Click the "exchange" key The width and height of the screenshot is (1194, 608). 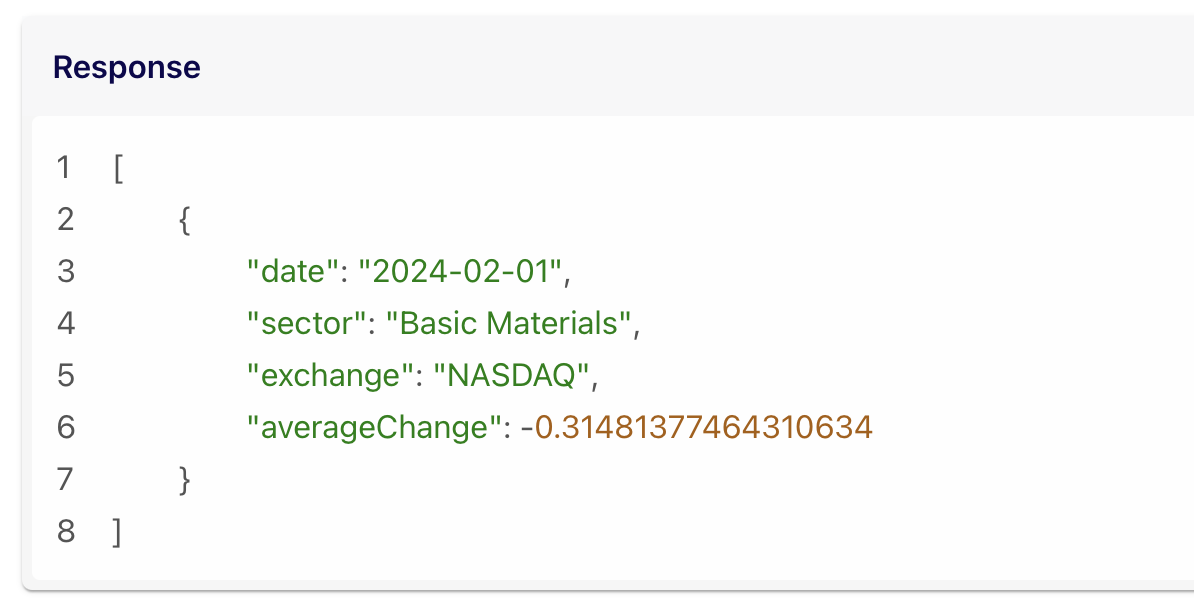pos(323,375)
